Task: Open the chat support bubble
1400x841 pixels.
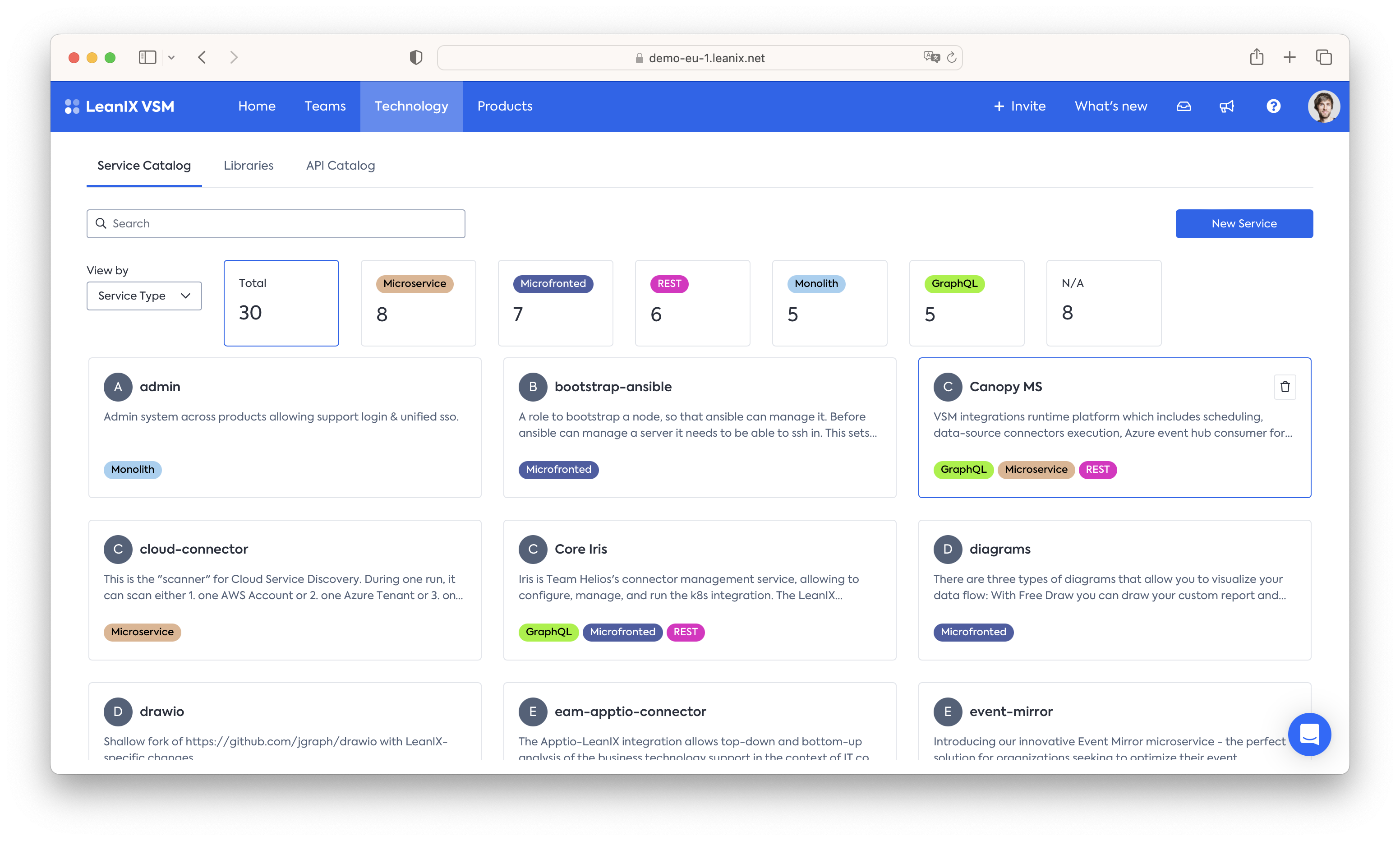Action: coord(1309,734)
